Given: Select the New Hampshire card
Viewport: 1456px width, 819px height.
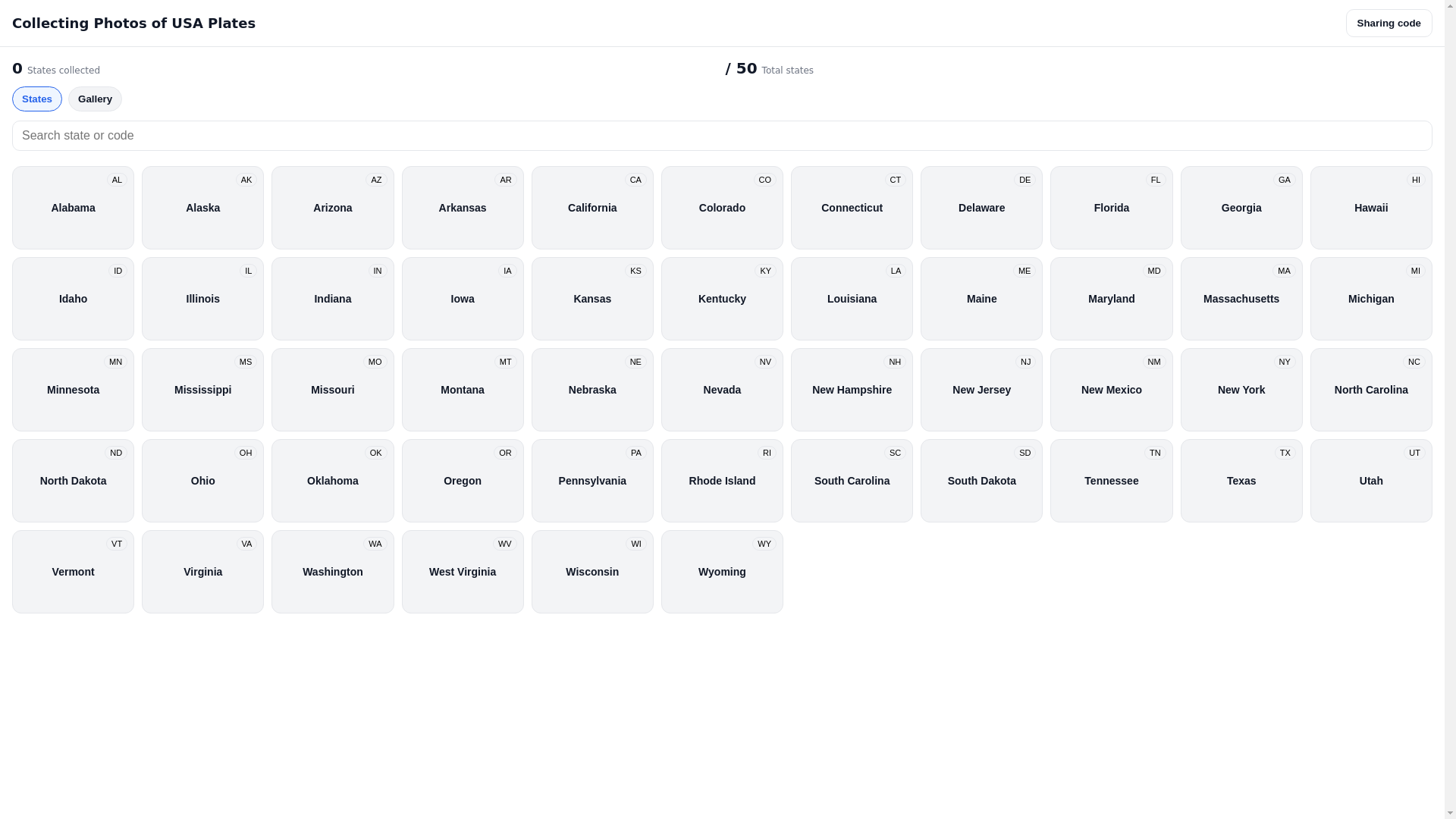Looking at the screenshot, I should click(852, 390).
